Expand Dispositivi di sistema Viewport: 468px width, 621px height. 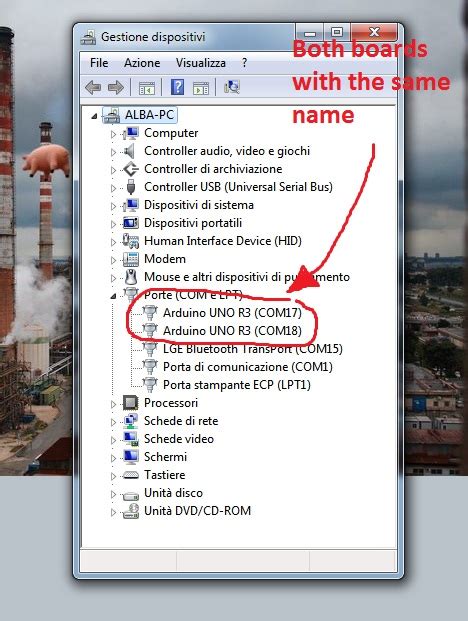click(113, 206)
